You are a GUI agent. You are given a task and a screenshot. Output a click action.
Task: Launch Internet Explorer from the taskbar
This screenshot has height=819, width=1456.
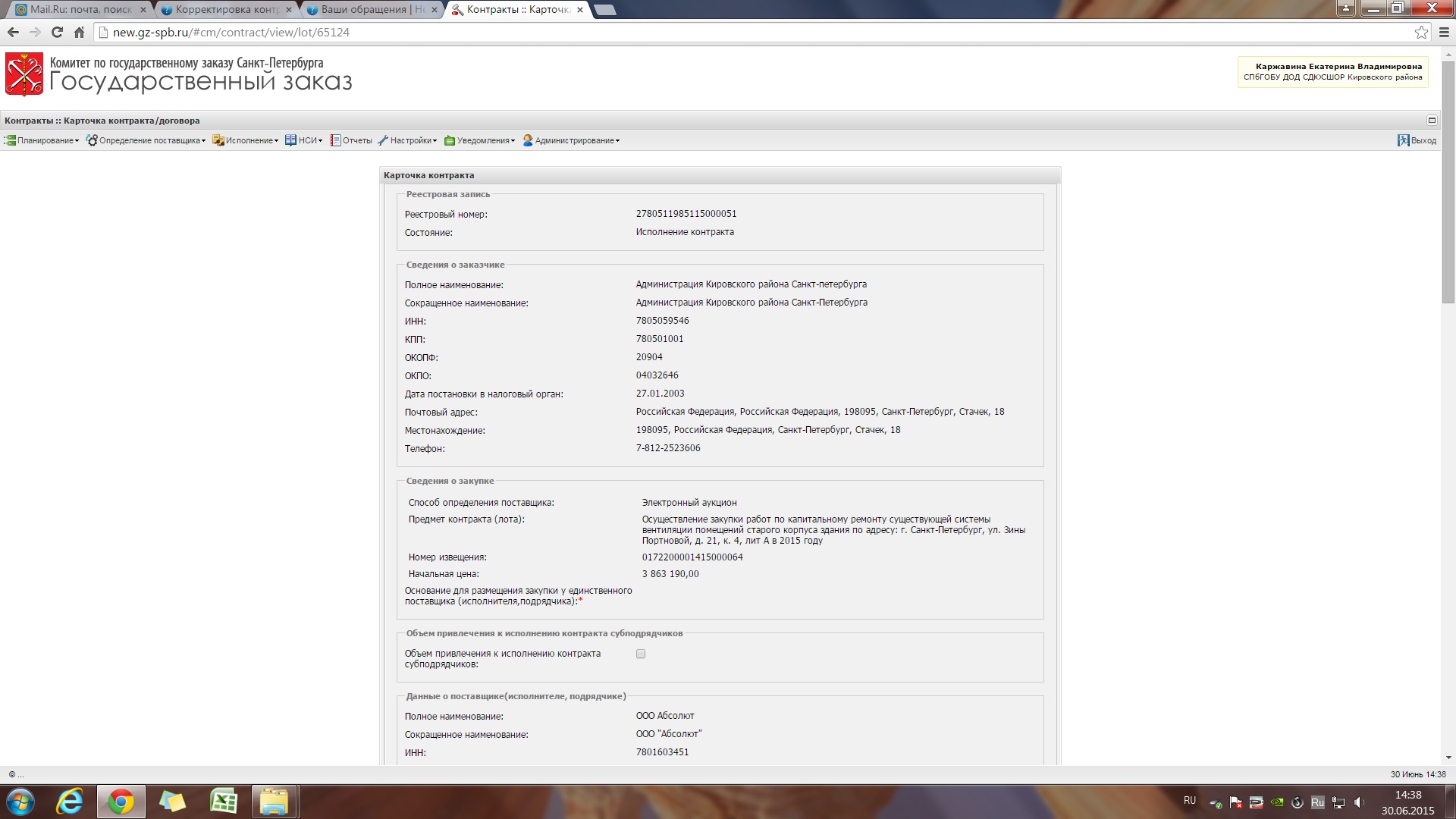[70, 802]
